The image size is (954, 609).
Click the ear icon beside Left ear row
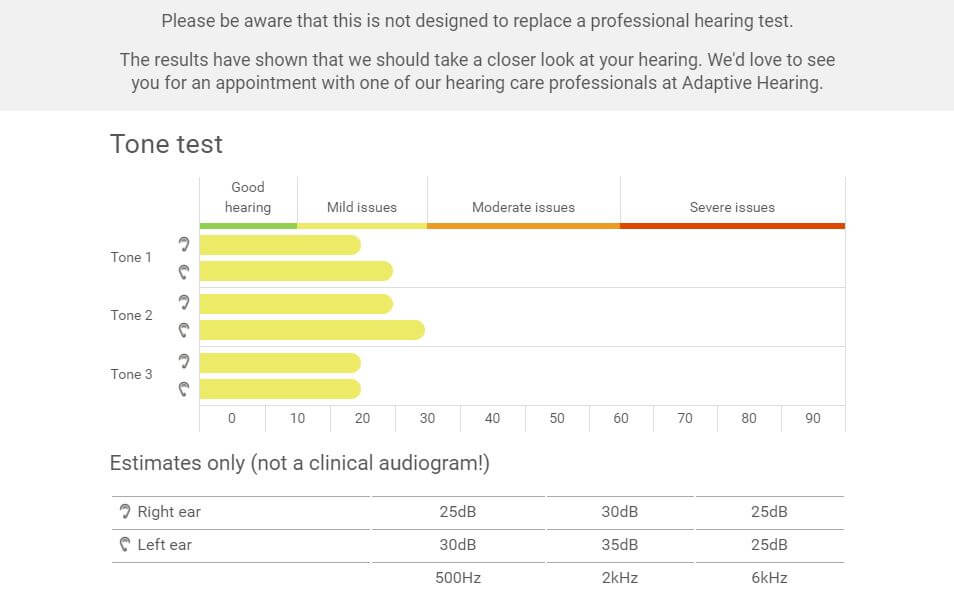125,545
